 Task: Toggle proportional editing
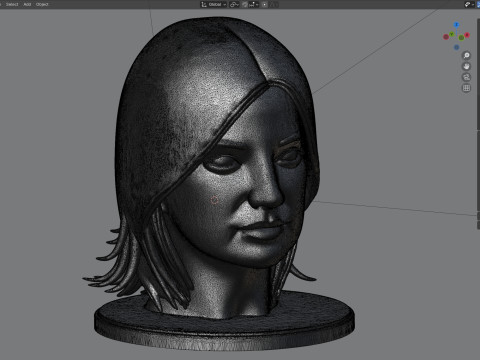coord(264,5)
